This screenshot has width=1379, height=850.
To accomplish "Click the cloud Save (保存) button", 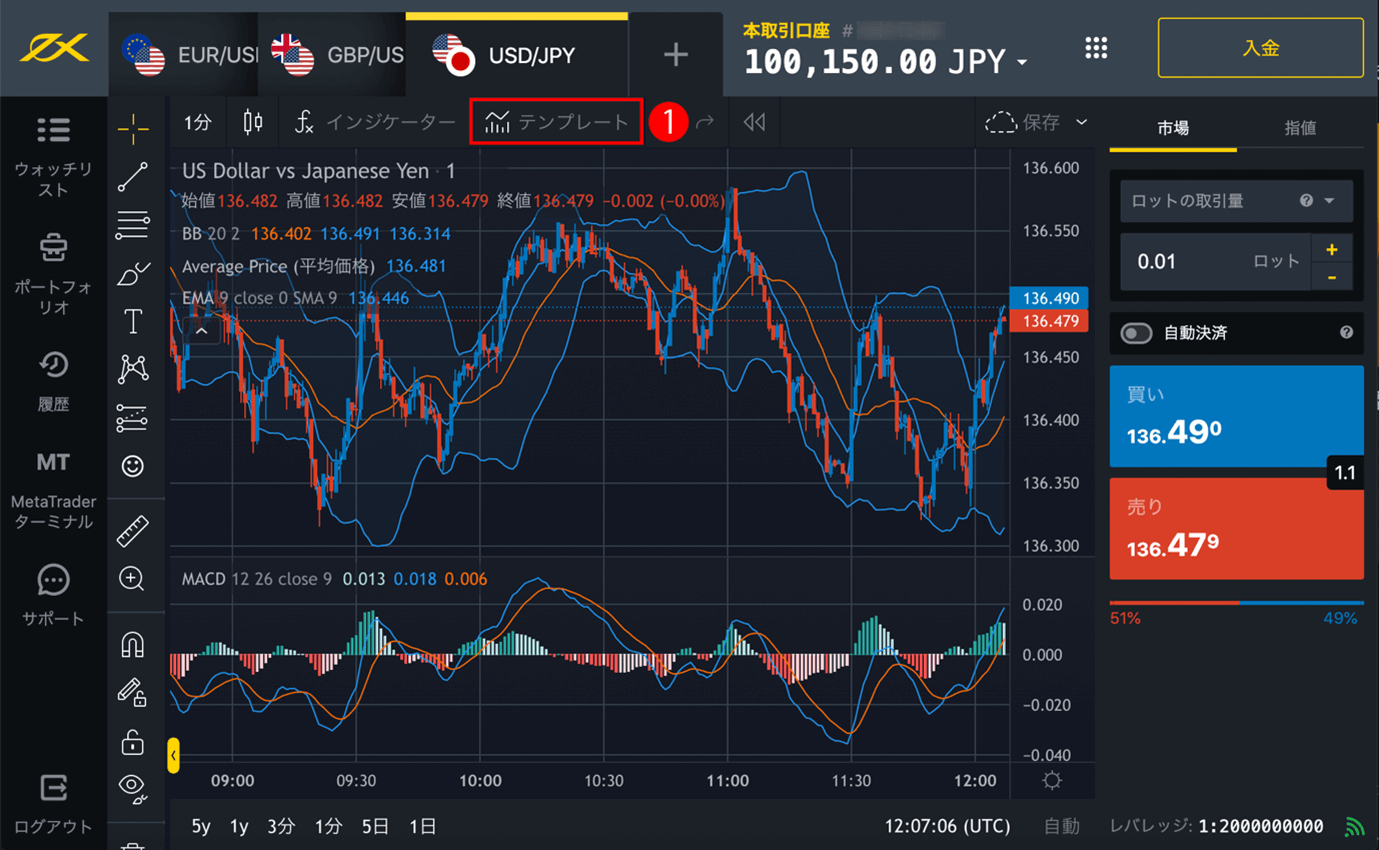I will 1022,122.
